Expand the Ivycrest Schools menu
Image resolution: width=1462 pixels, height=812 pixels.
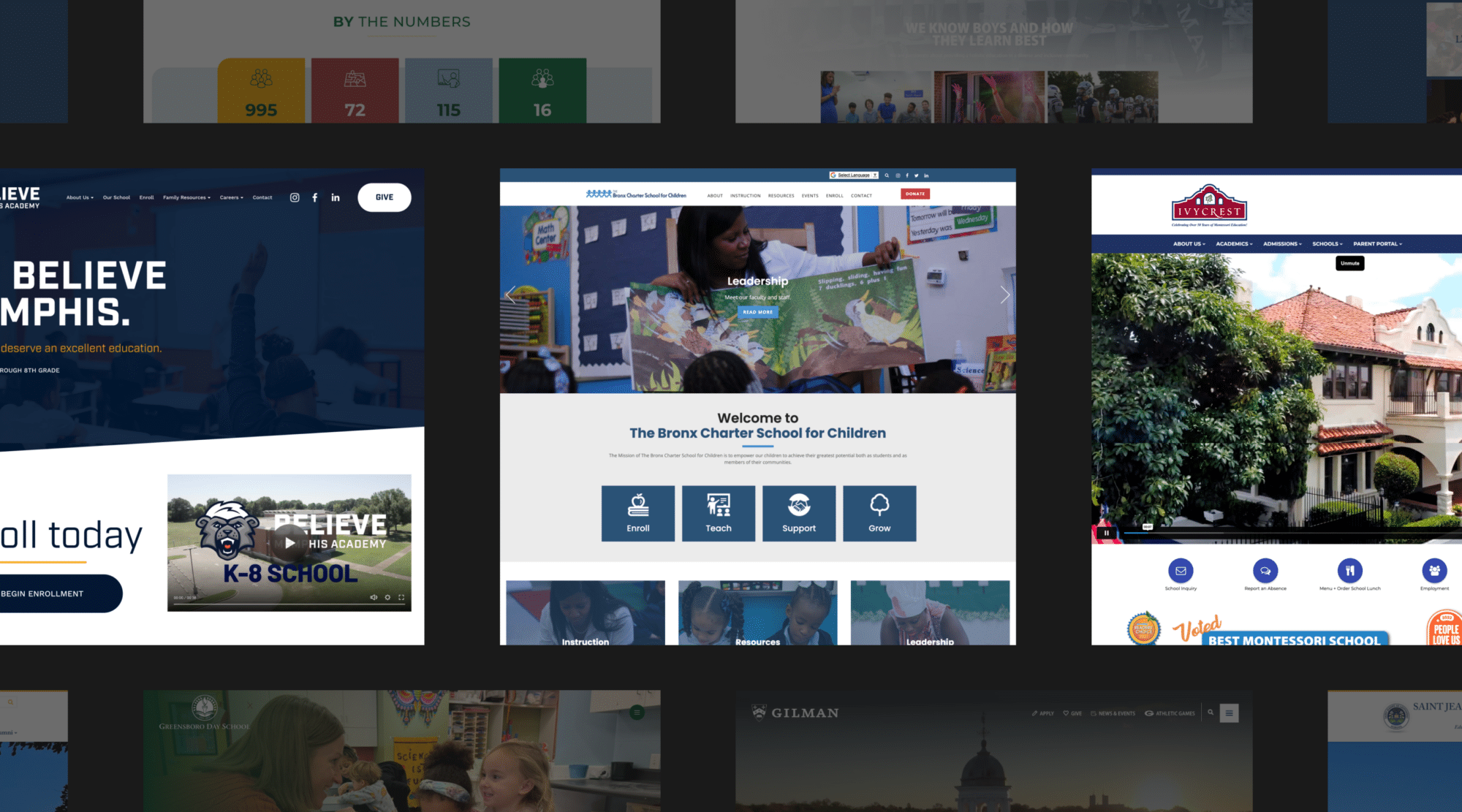click(x=1327, y=244)
